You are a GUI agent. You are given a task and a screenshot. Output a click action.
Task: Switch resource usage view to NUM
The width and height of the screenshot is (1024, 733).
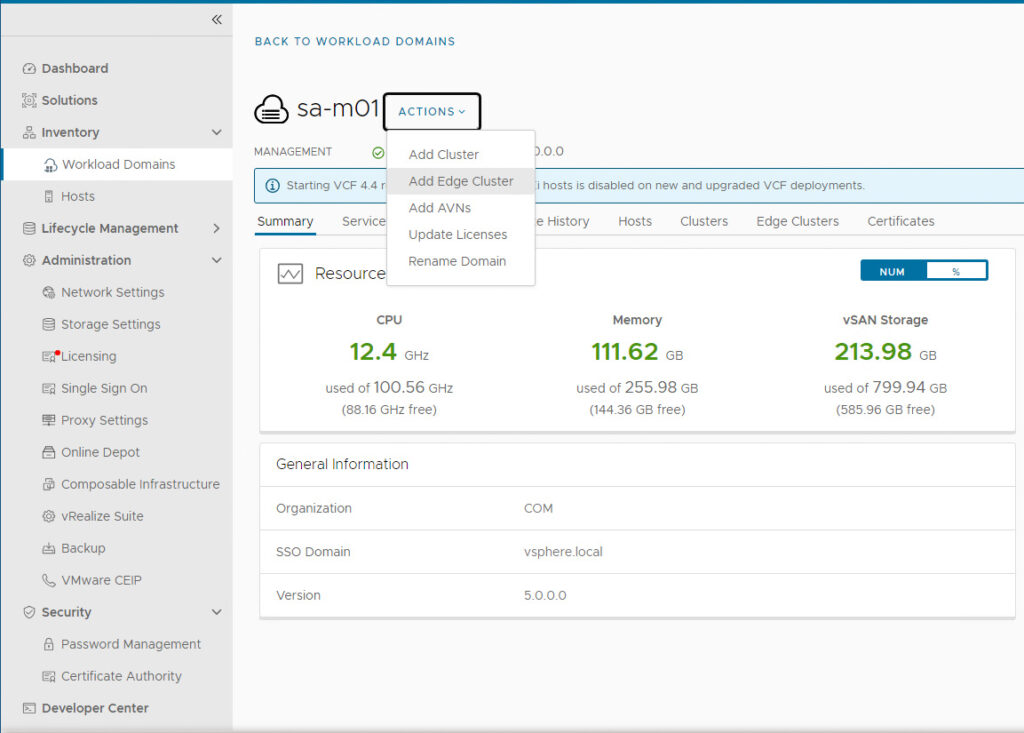click(x=892, y=271)
